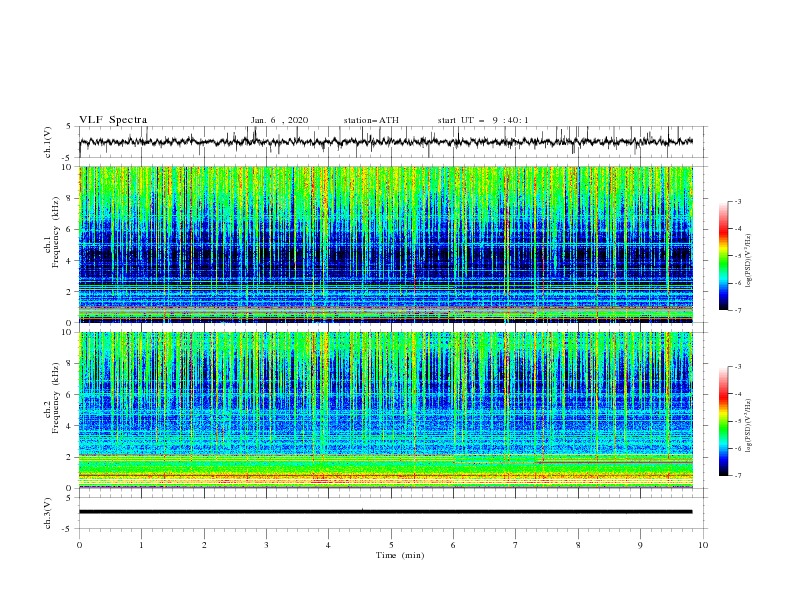Click the ch.1 spectrogram image
The image size is (792, 612).
pos(385,244)
